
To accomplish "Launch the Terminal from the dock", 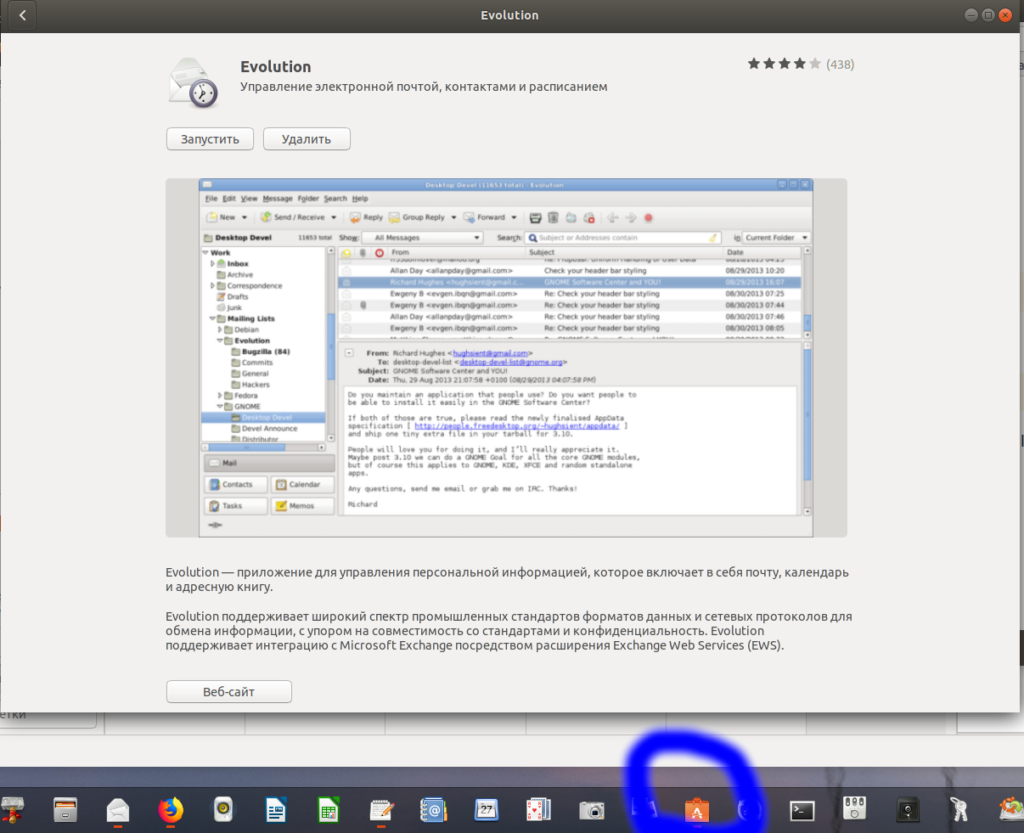I will (802, 811).
